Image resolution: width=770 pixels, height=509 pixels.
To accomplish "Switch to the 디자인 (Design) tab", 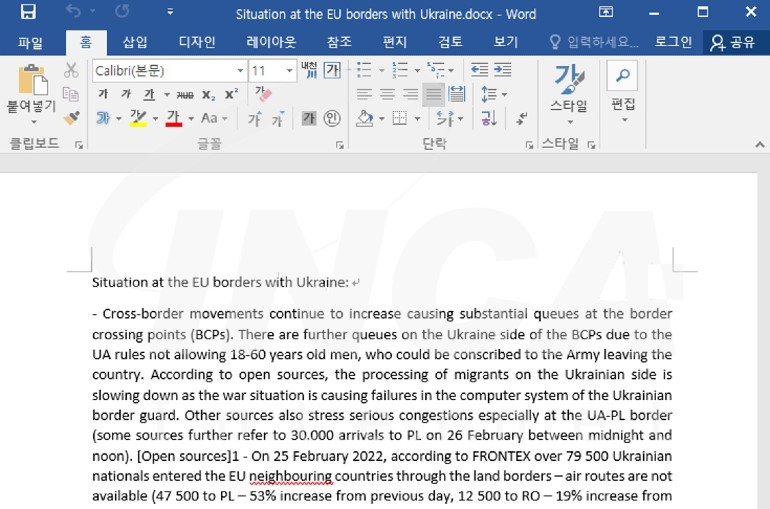I will (x=196, y=42).
